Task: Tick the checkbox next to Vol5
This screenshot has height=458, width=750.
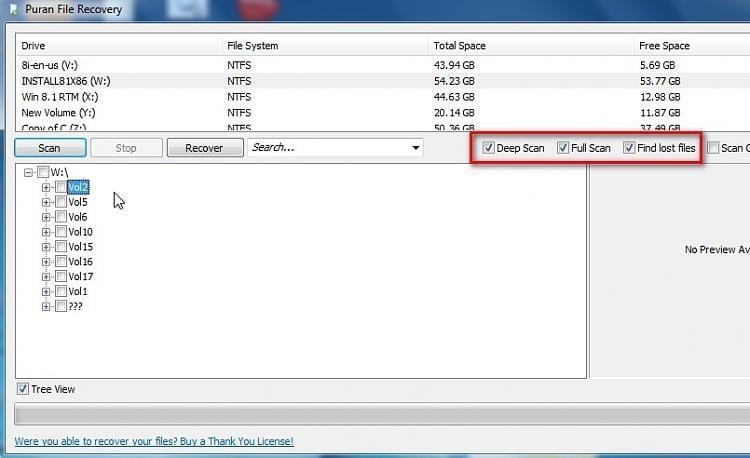Action: tap(61, 202)
